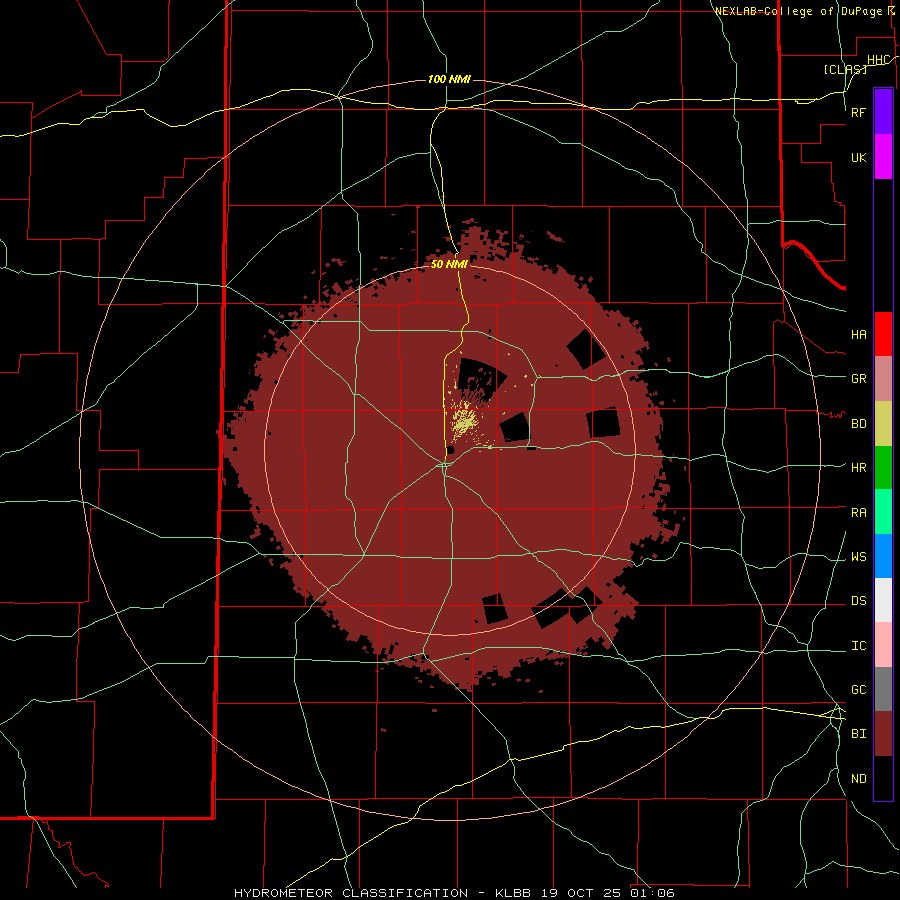
Task: Click the GR legend label
Action: [x=858, y=379]
